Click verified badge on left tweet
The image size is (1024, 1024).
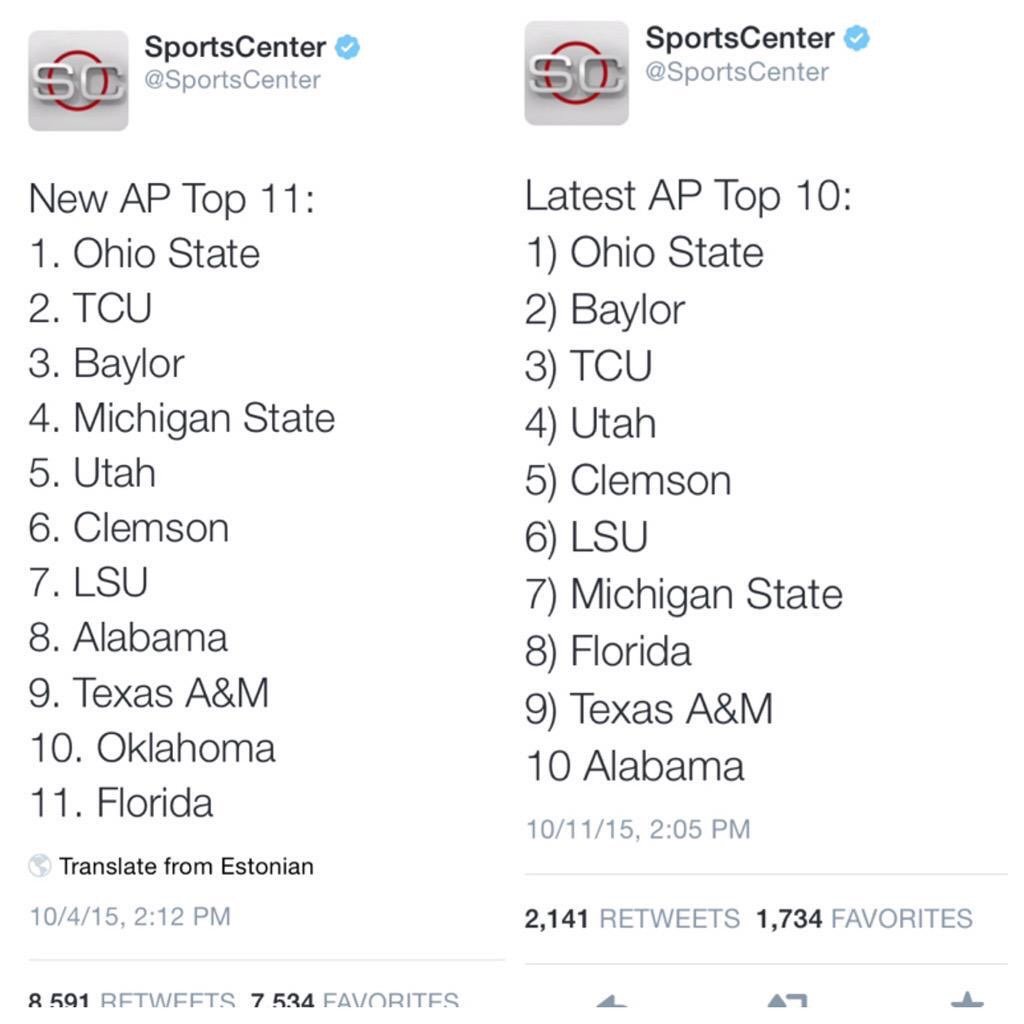pyautogui.click(x=347, y=48)
